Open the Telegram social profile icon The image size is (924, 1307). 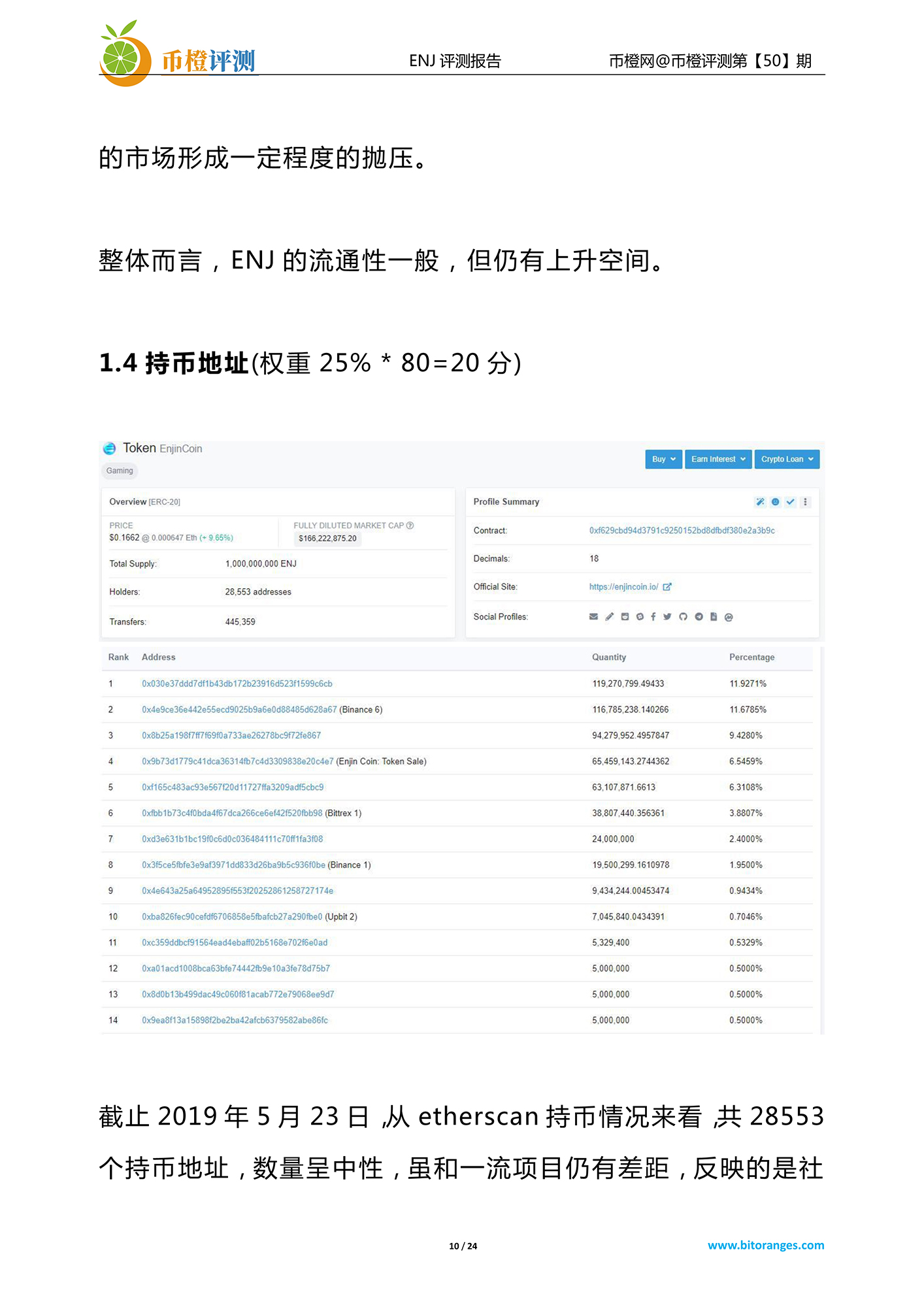699,616
